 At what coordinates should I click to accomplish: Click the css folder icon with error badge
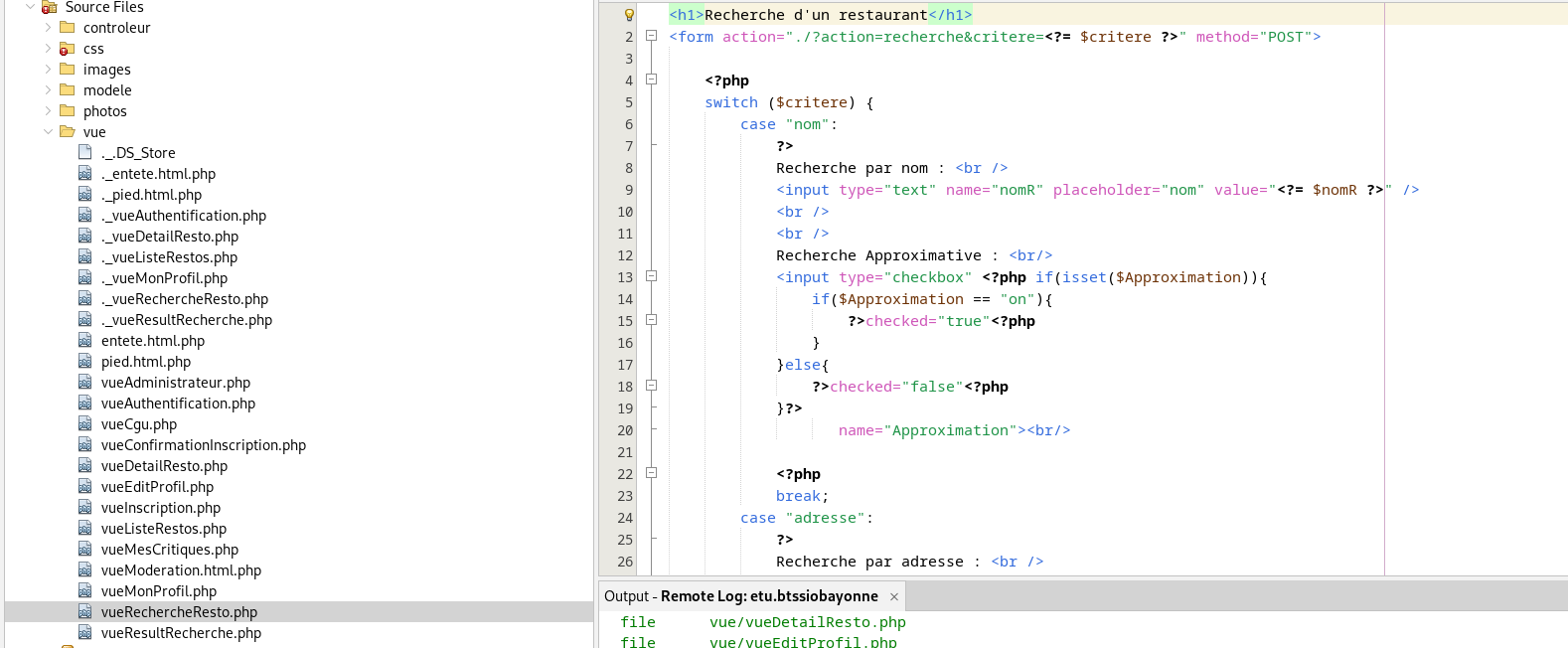[67, 49]
